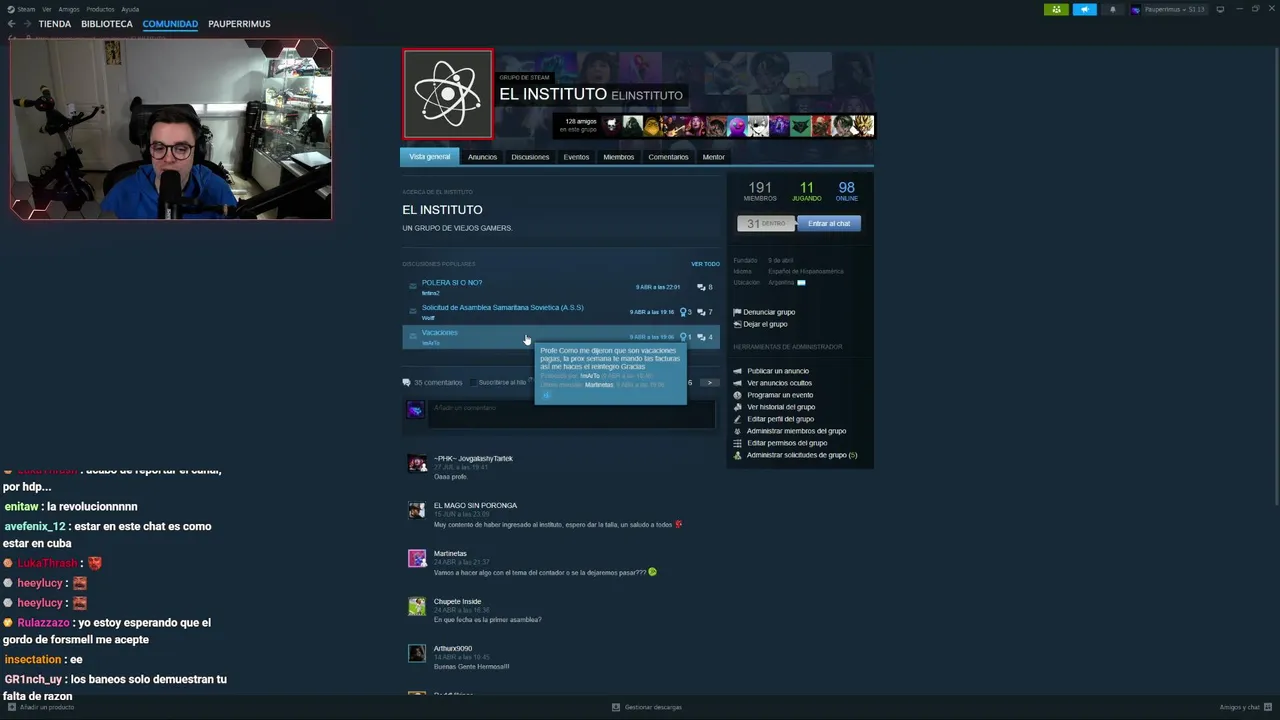Click the grid icon beside Editar permisos del grupo
The width and height of the screenshot is (1280, 720).
click(737, 443)
